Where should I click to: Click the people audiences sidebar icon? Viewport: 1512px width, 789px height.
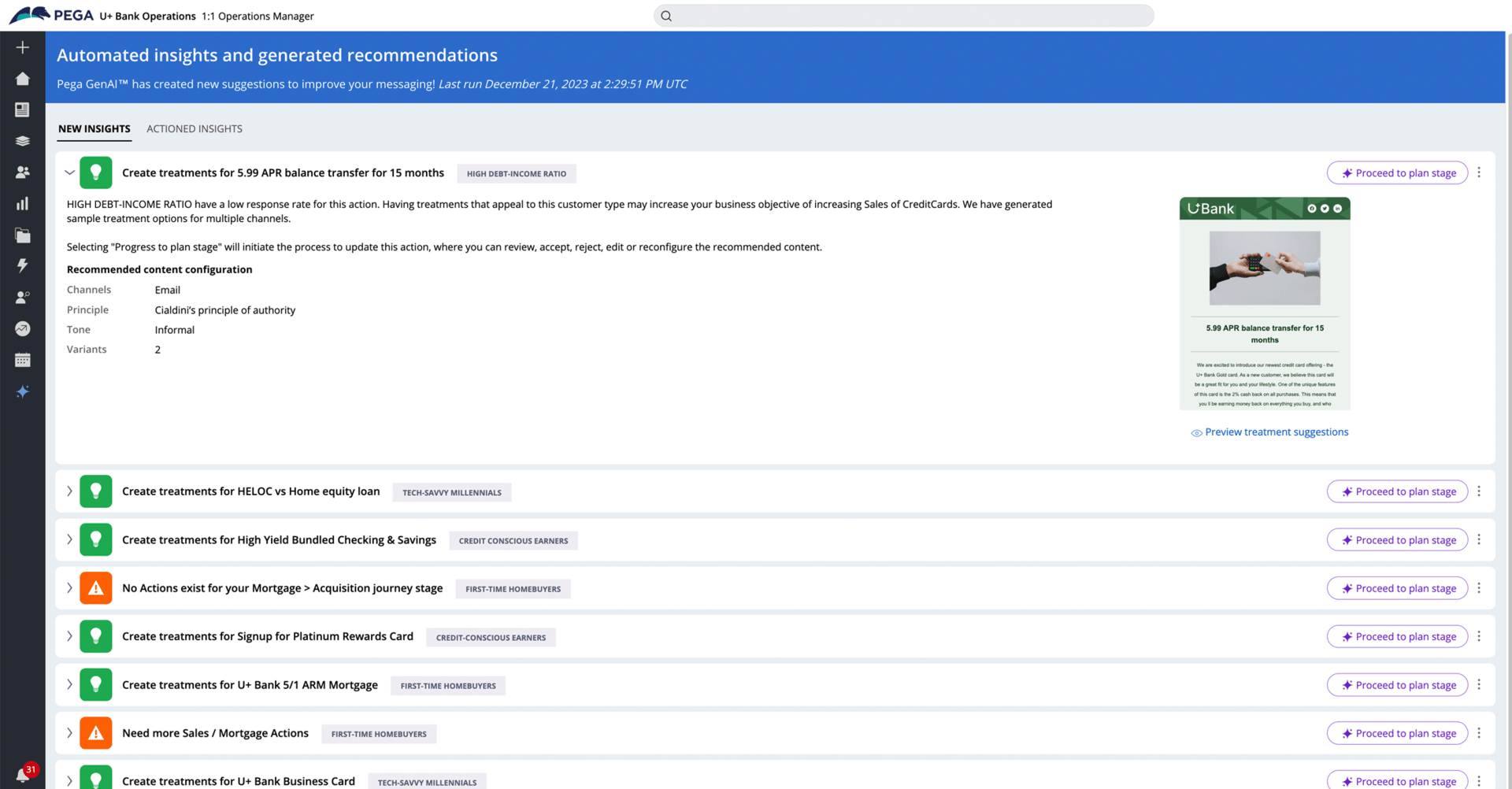23,172
